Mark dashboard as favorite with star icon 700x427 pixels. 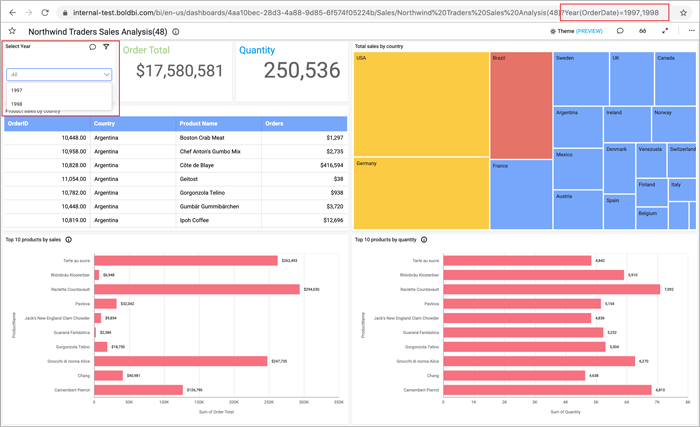click(x=12, y=31)
